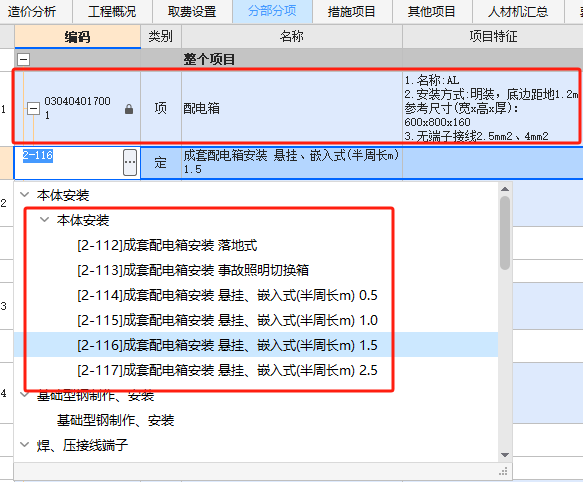The width and height of the screenshot is (583, 482).
Task: Click the dropdown scrollbar down arrow
Action: 505,455
